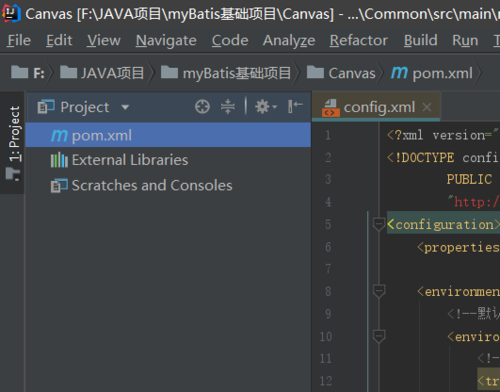Hide the Project tool window panel
Viewport: 500px width, 392px height.
tap(295, 107)
